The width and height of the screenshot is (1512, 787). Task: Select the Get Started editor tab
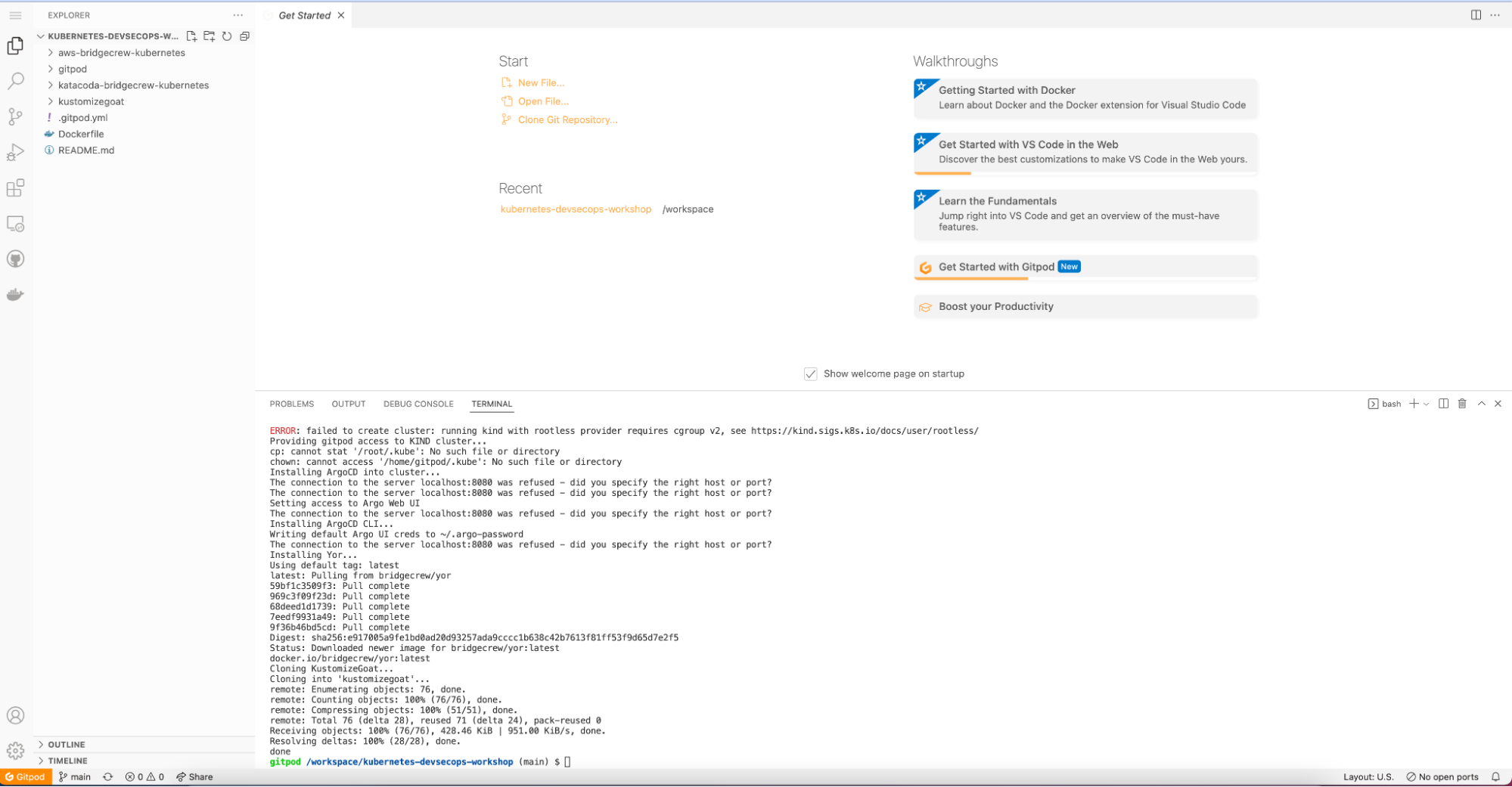coord(304,15)
